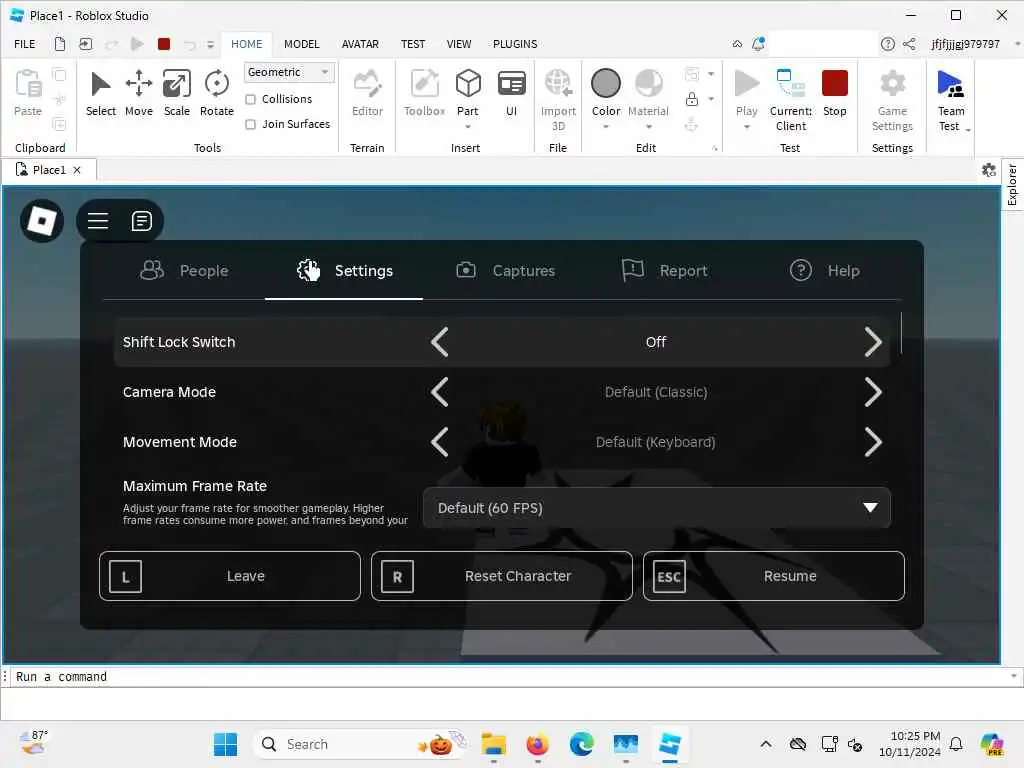Enable the Collisions checkbox
The image size is (1024, 768).
pyautogui.click(x=250, y=99)
